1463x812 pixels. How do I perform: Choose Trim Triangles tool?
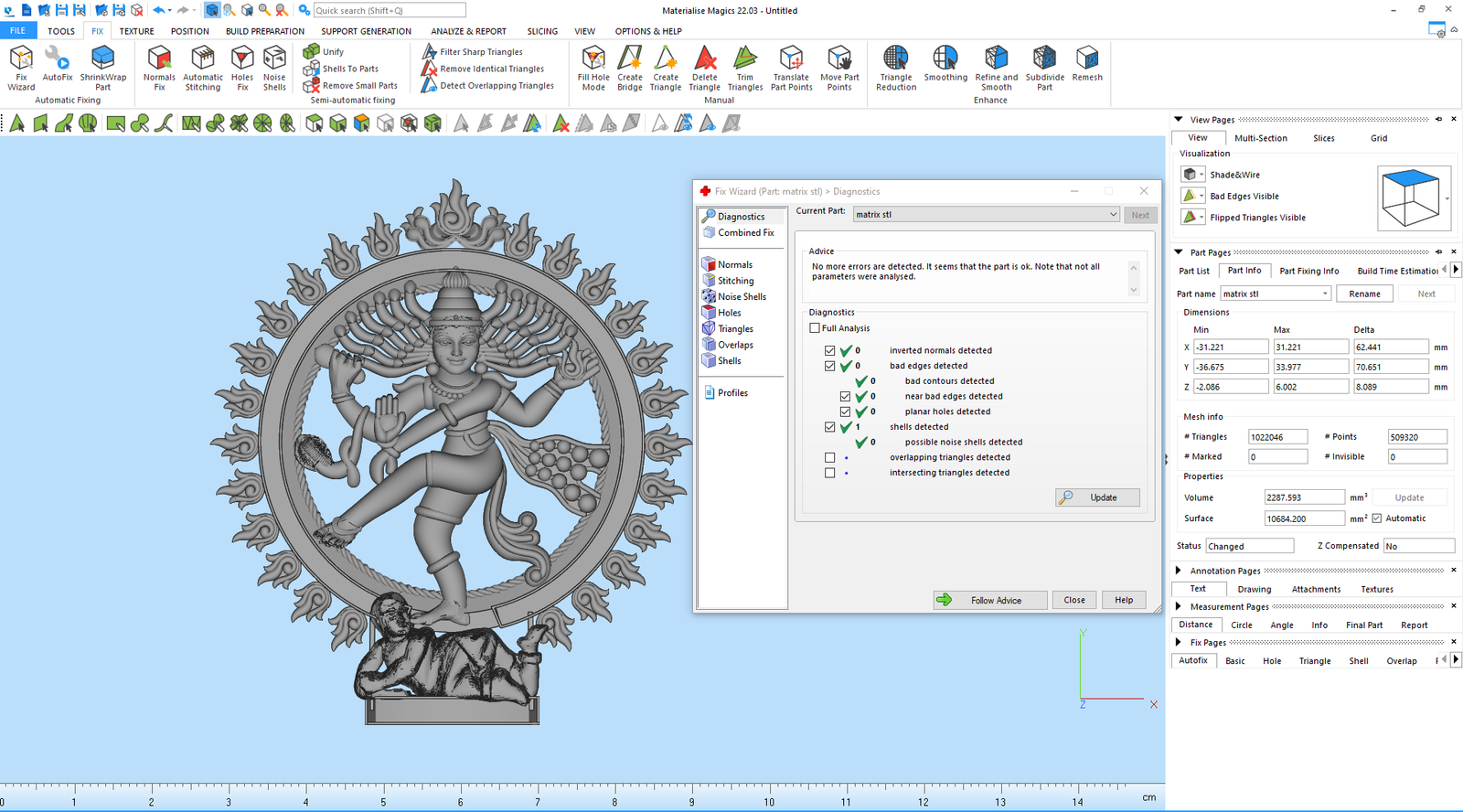point(745,68)
